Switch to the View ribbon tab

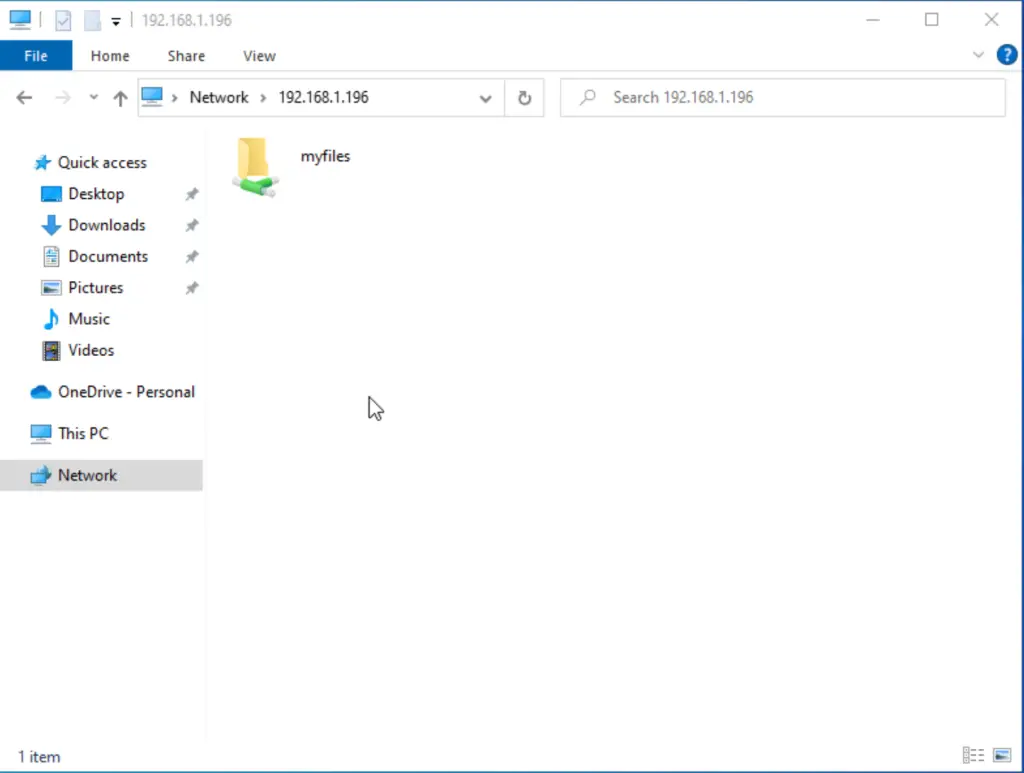(259, 56)
